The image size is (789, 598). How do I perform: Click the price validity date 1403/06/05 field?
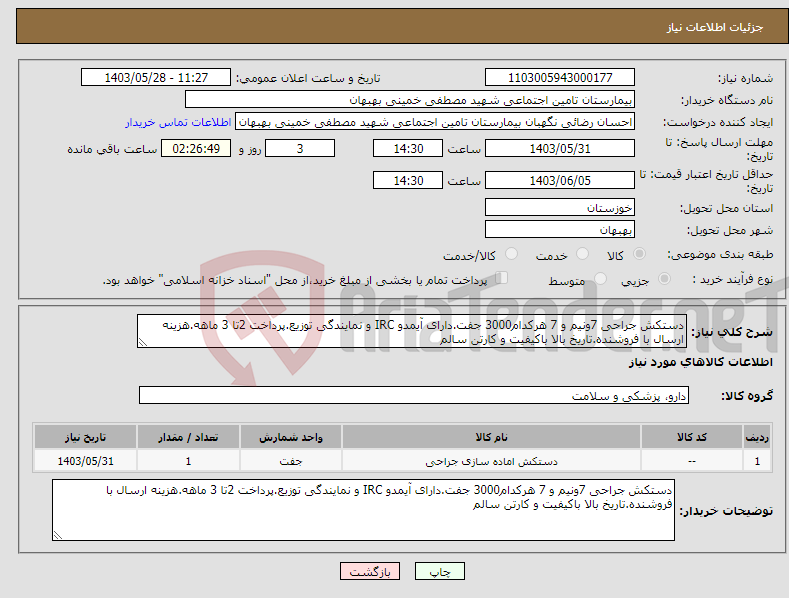point(560,180)
